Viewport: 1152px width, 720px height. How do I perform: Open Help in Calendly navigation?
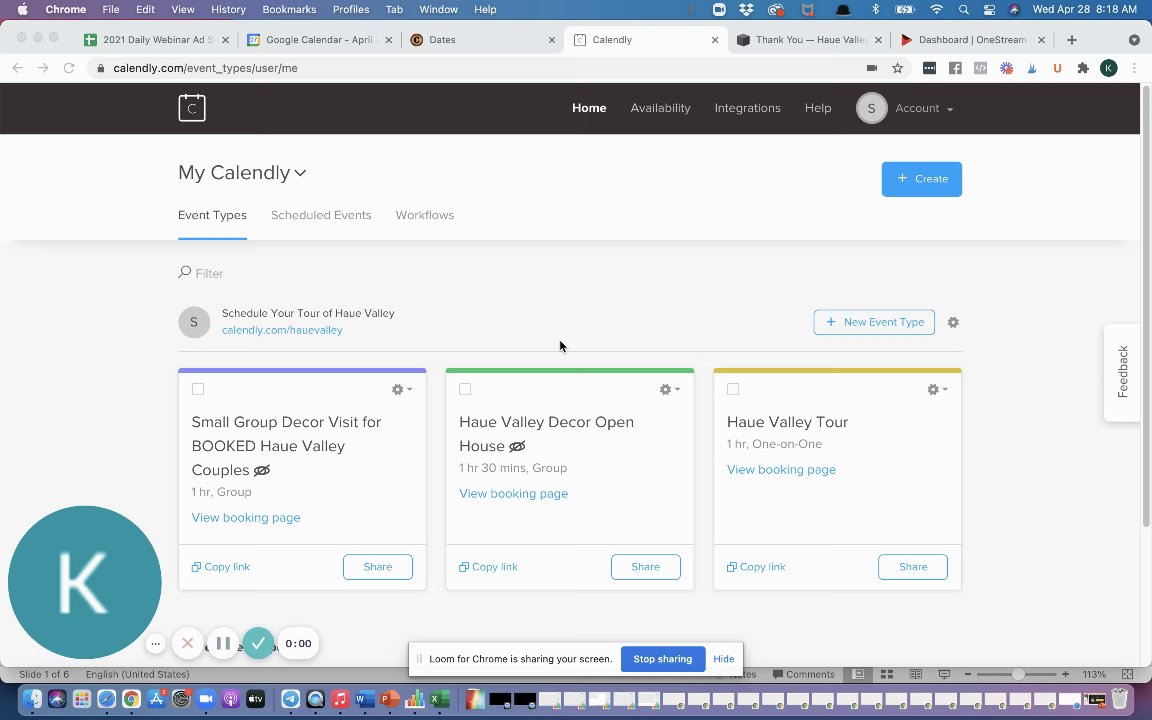point(818,108)
